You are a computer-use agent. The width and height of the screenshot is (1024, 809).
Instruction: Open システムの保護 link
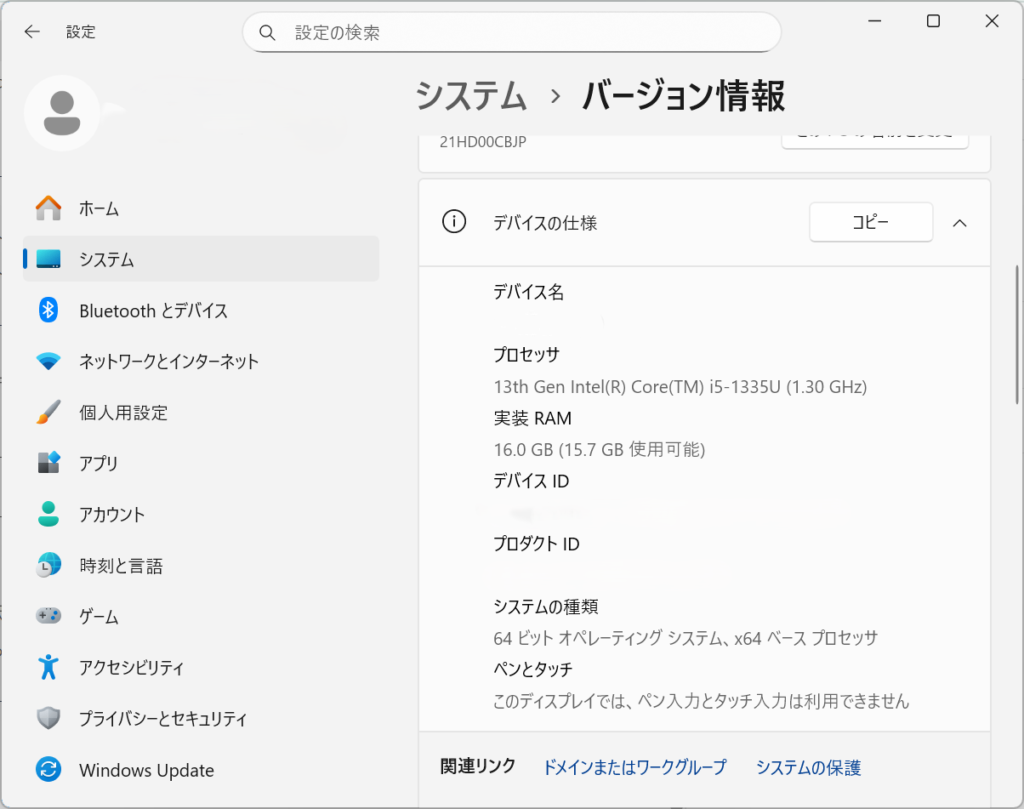pyautogui.click(x=808, y=767)
